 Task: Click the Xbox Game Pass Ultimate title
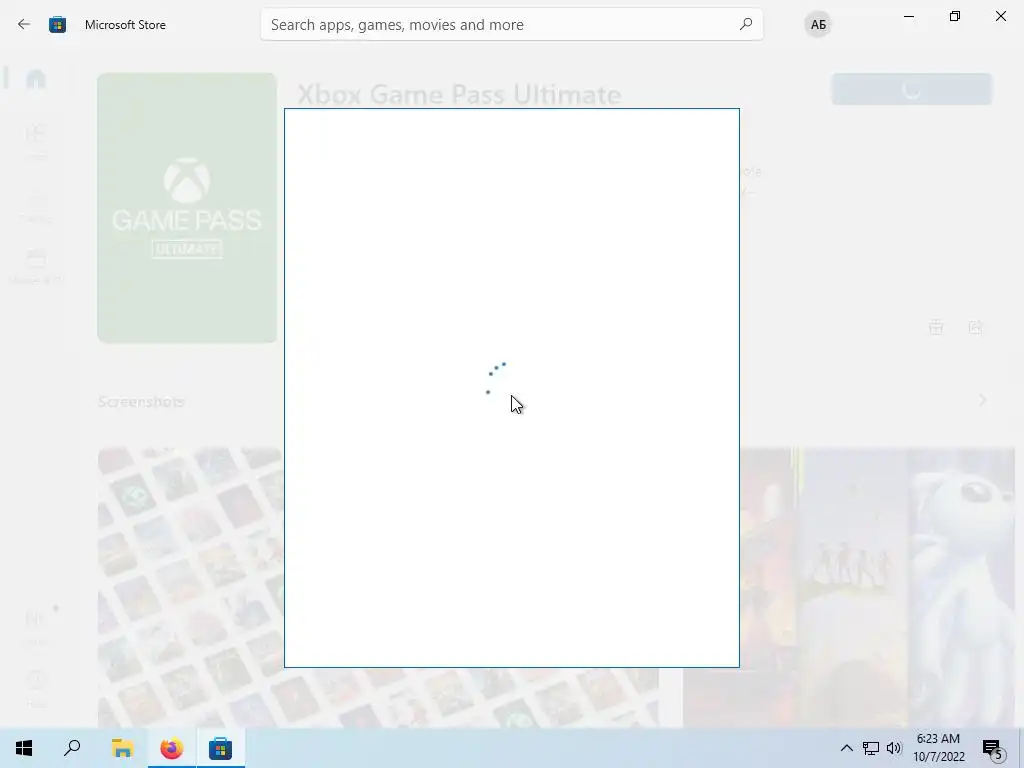tap(459, 95)
